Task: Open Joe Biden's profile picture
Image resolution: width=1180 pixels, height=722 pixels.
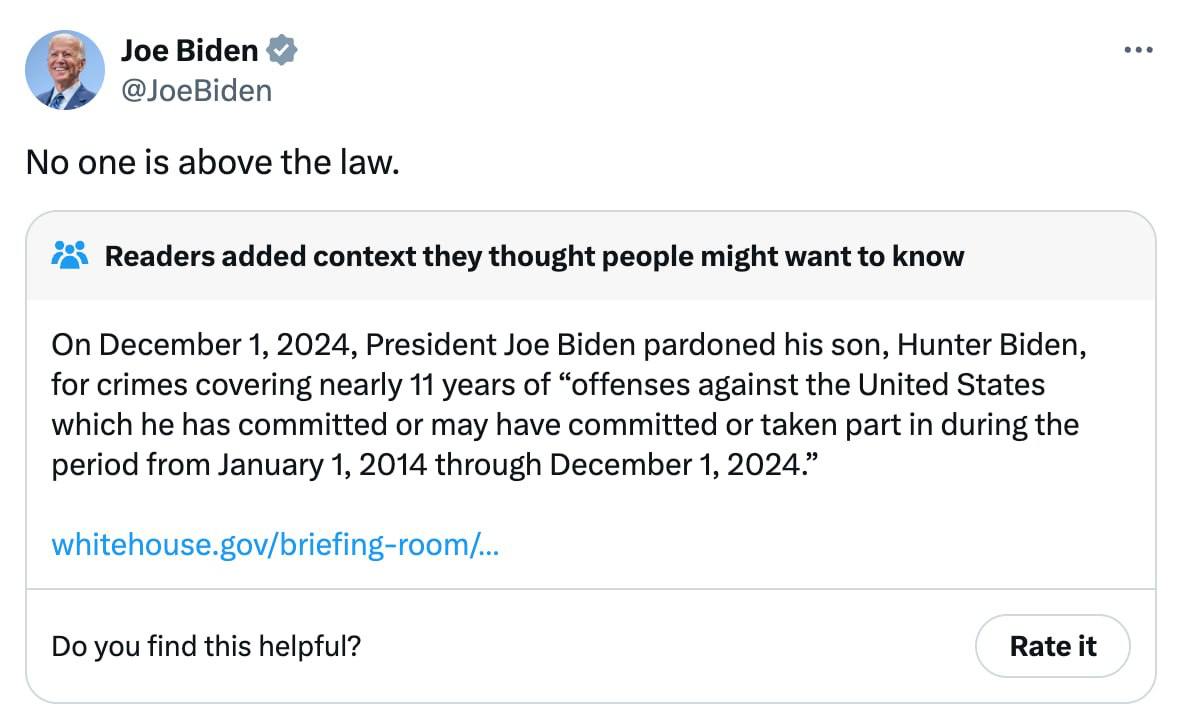Action: (65, 69)
